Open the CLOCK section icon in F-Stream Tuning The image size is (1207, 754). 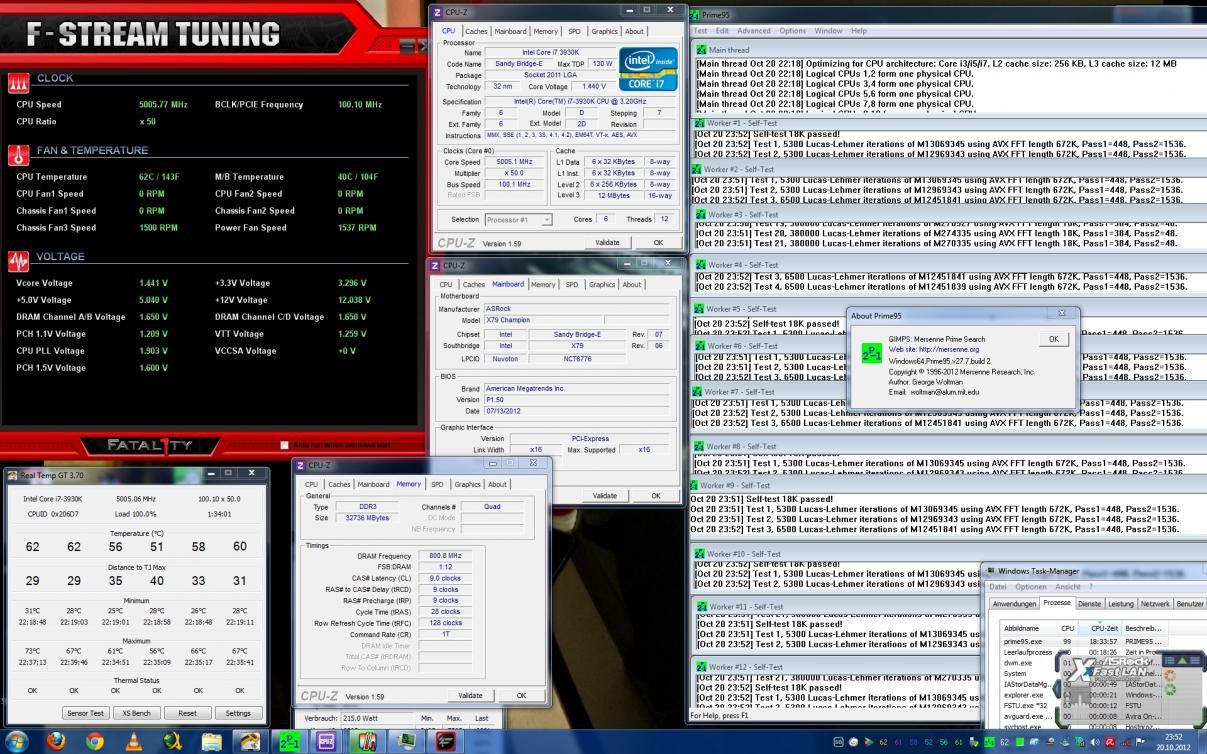click(x=19, y=82)
